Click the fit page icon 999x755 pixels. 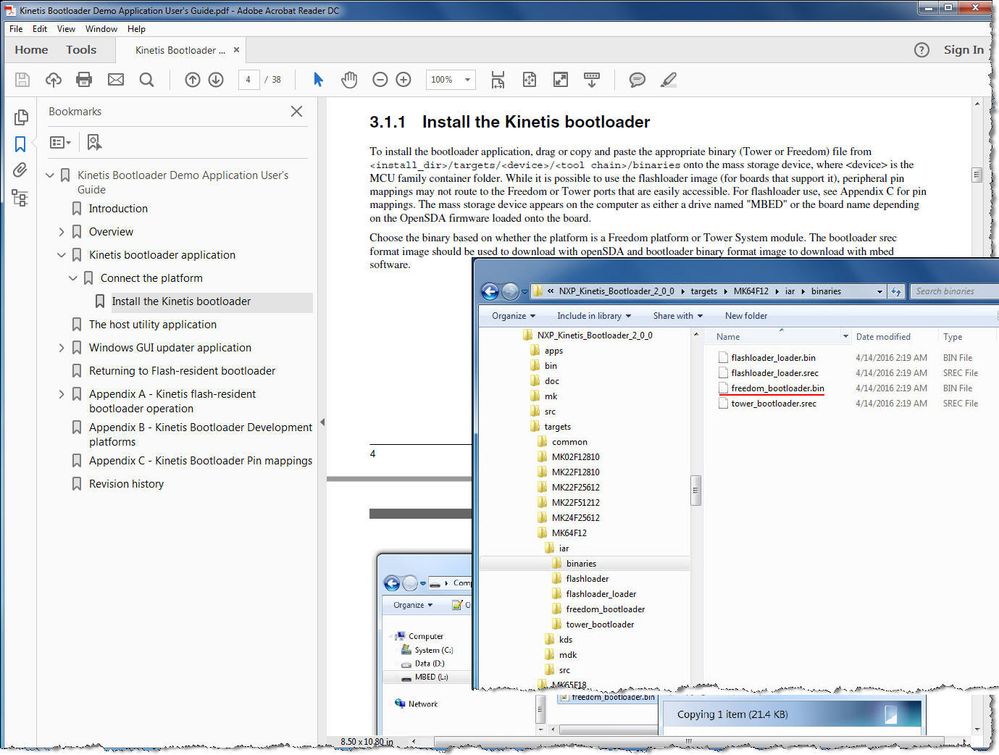click(x=529, y=80)
